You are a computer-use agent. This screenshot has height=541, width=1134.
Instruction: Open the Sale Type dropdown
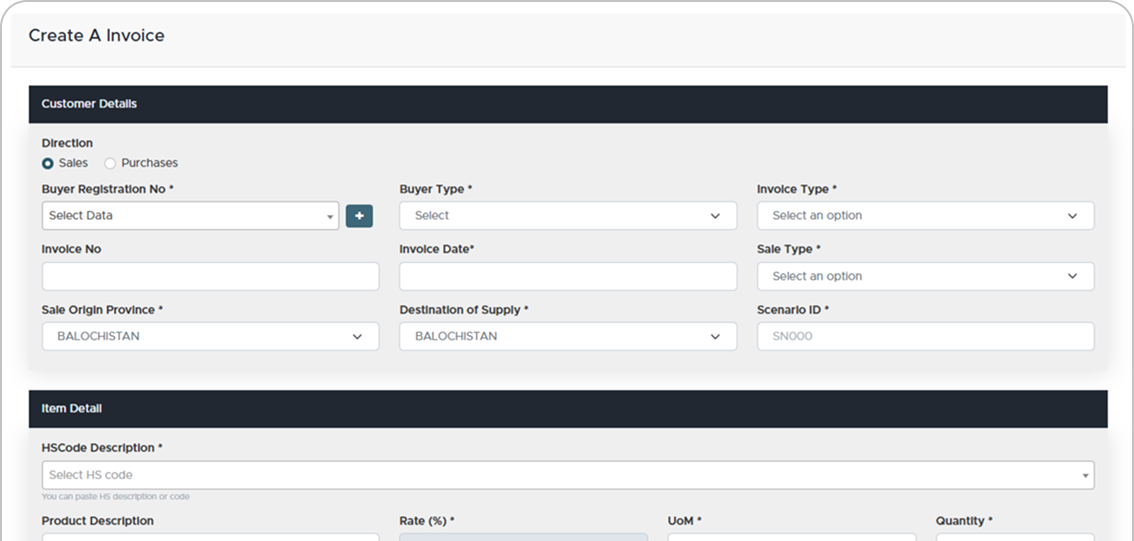pyautogui.click(x=925, y=276)
